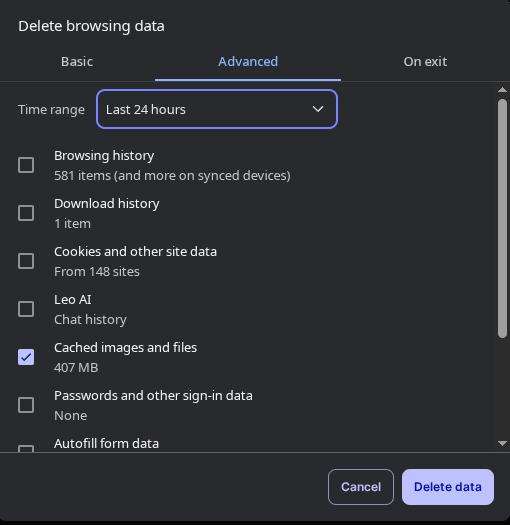Image resolution: width=510 pixels, height=525 pixels.
Task: Open the Time range dropdown
Action: (217, 109)
